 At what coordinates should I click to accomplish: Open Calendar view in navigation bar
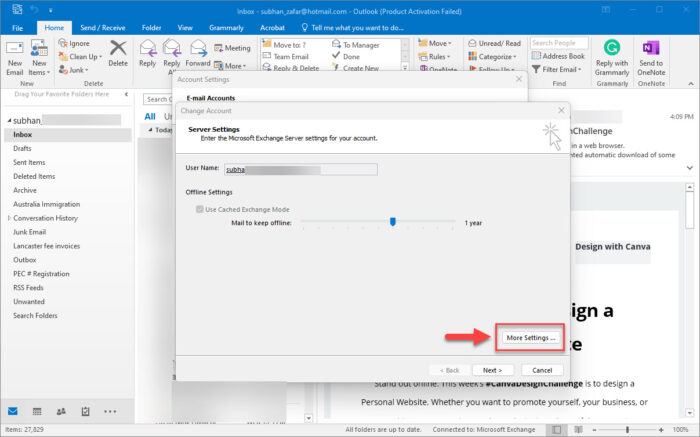click(37, 411)
